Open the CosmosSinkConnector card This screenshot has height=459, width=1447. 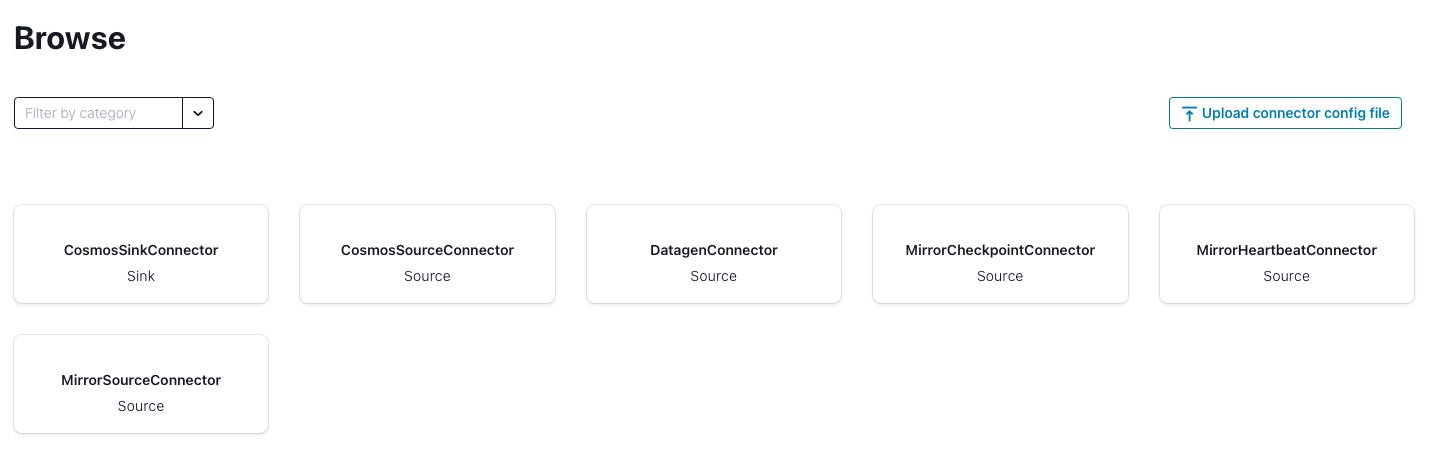coord(141,254)
